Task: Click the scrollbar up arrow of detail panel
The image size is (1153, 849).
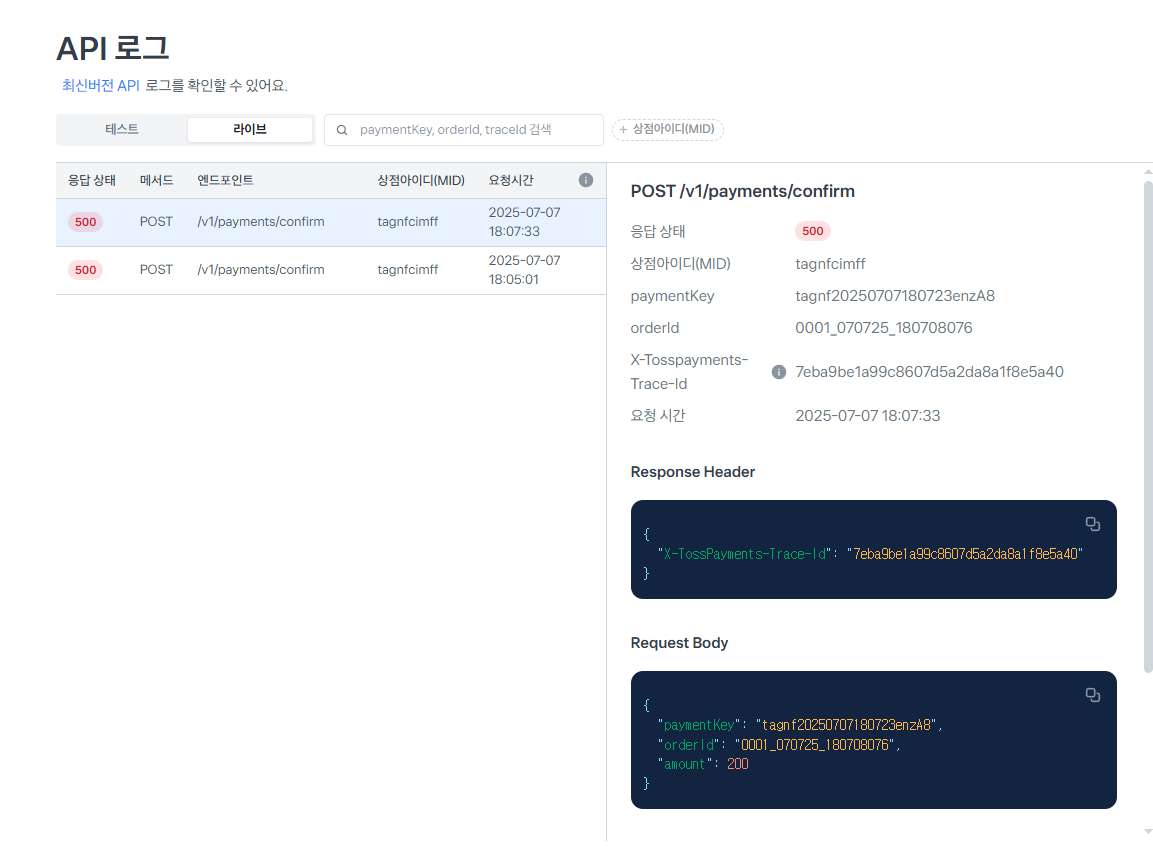Action: (x=1148, y=171)
